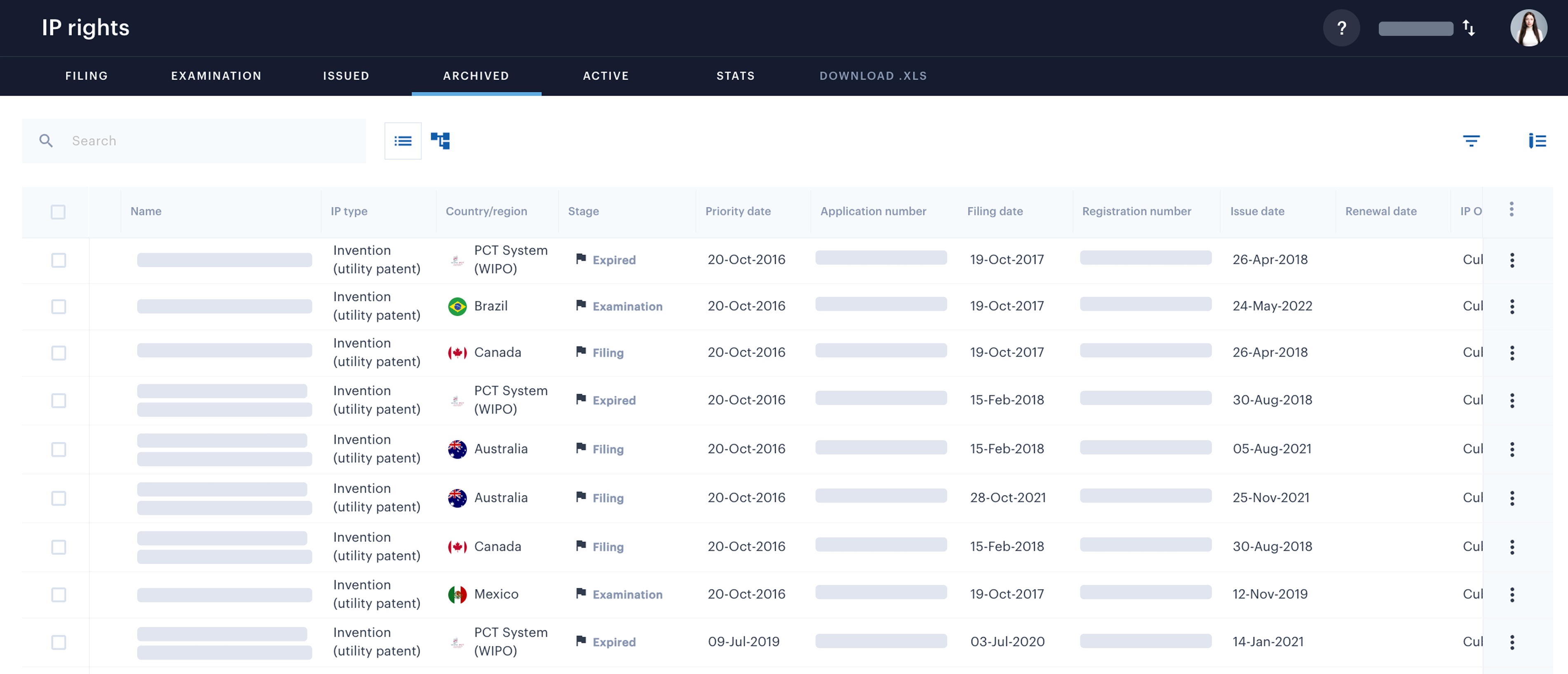Viewport: 1568px width, 674px height.
Task: Click the flag icon in Brazil row
Action: (x=581, y=305)
